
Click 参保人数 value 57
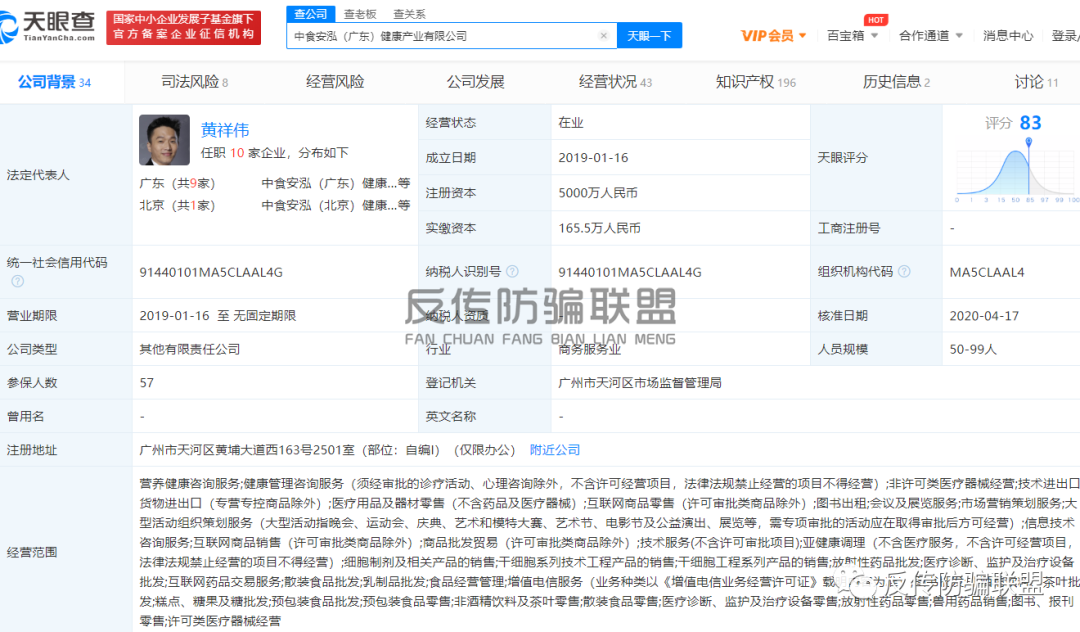[147, 383]
